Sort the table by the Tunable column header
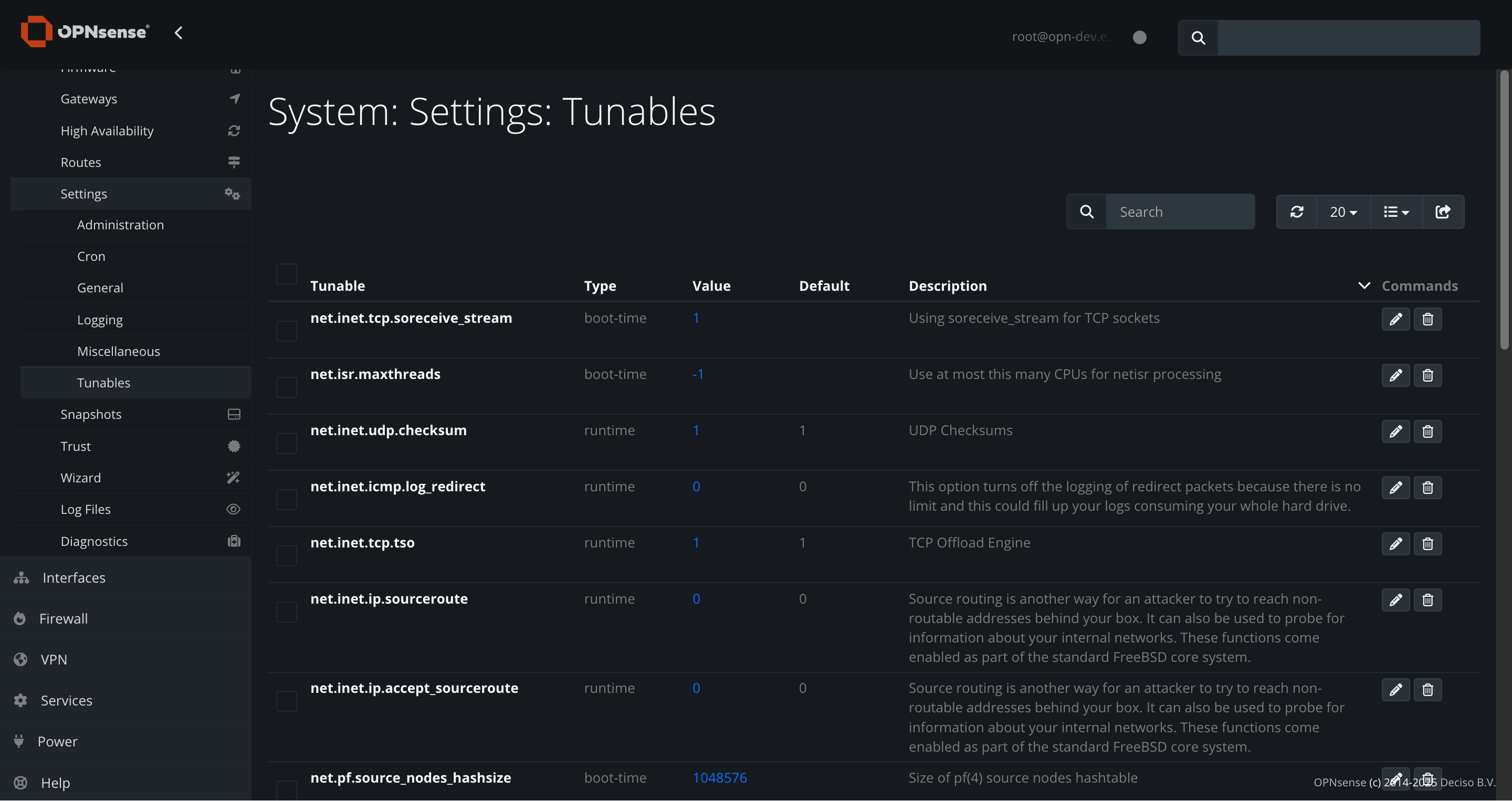The height and width of the screenshot is (801, 1512). point(338,286)
